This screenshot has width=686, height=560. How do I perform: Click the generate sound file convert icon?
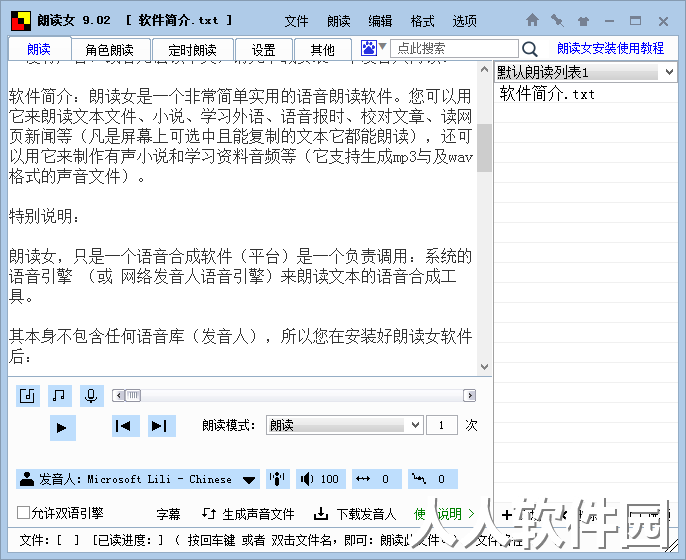pyautogui.click(x=209, y=514)
